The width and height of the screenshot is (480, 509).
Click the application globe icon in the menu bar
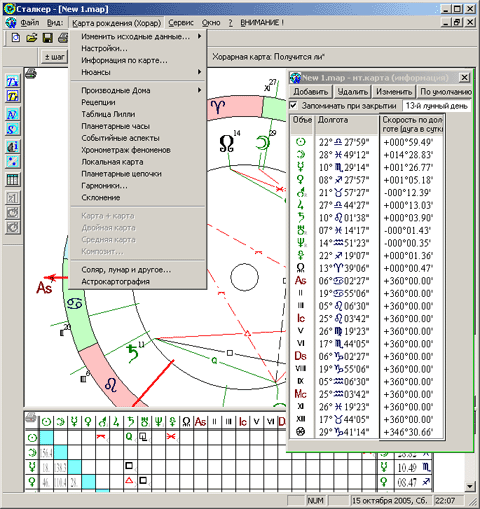(x=11, y=23)
